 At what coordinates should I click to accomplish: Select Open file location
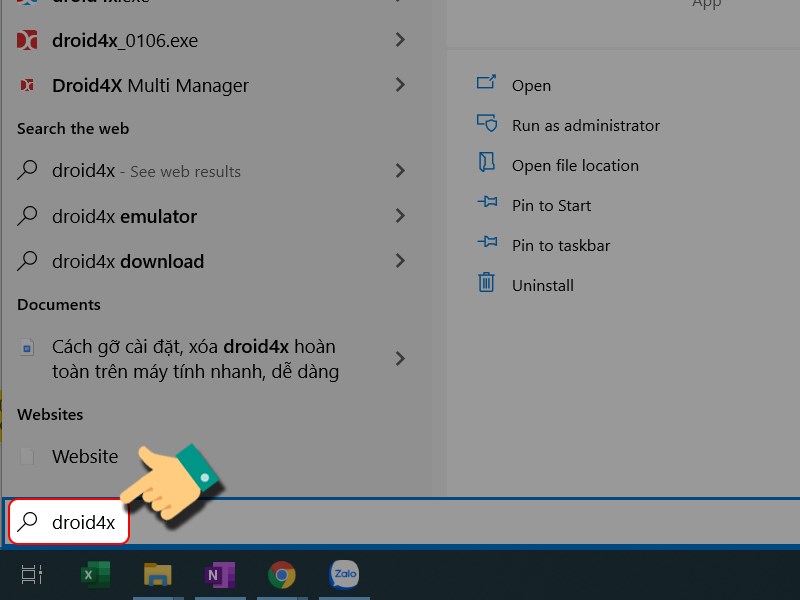coord(574,166)
